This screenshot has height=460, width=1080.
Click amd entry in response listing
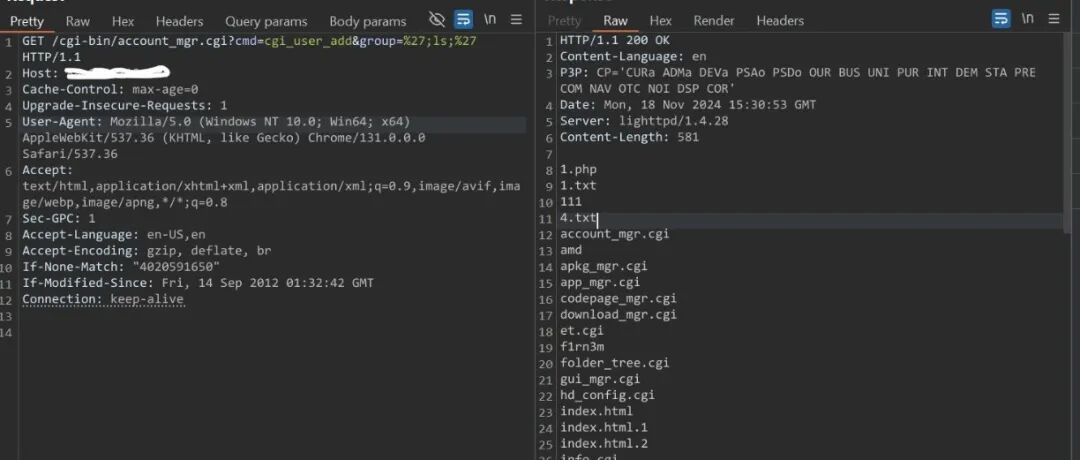571,250
